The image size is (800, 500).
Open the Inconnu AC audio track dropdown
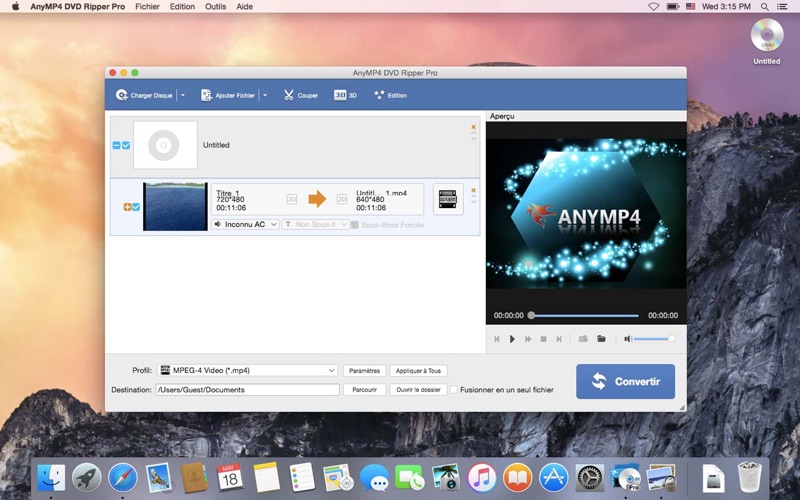(245, 224)
